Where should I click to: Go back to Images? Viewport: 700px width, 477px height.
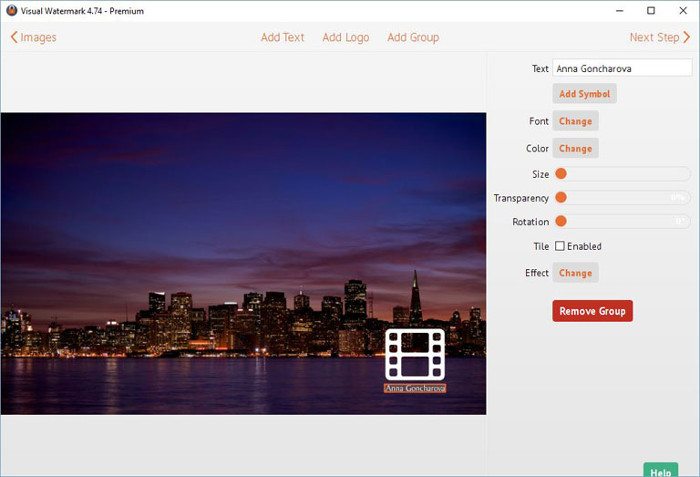point(33,37)
